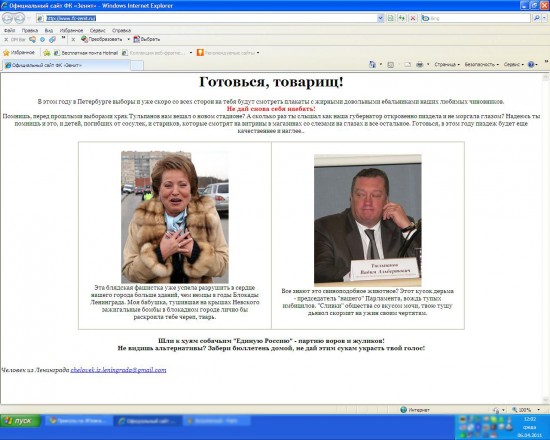Switch to third taskbar window with orange icon
The width and height of the screenshot is (550, 440).
(x=217, y=421)
